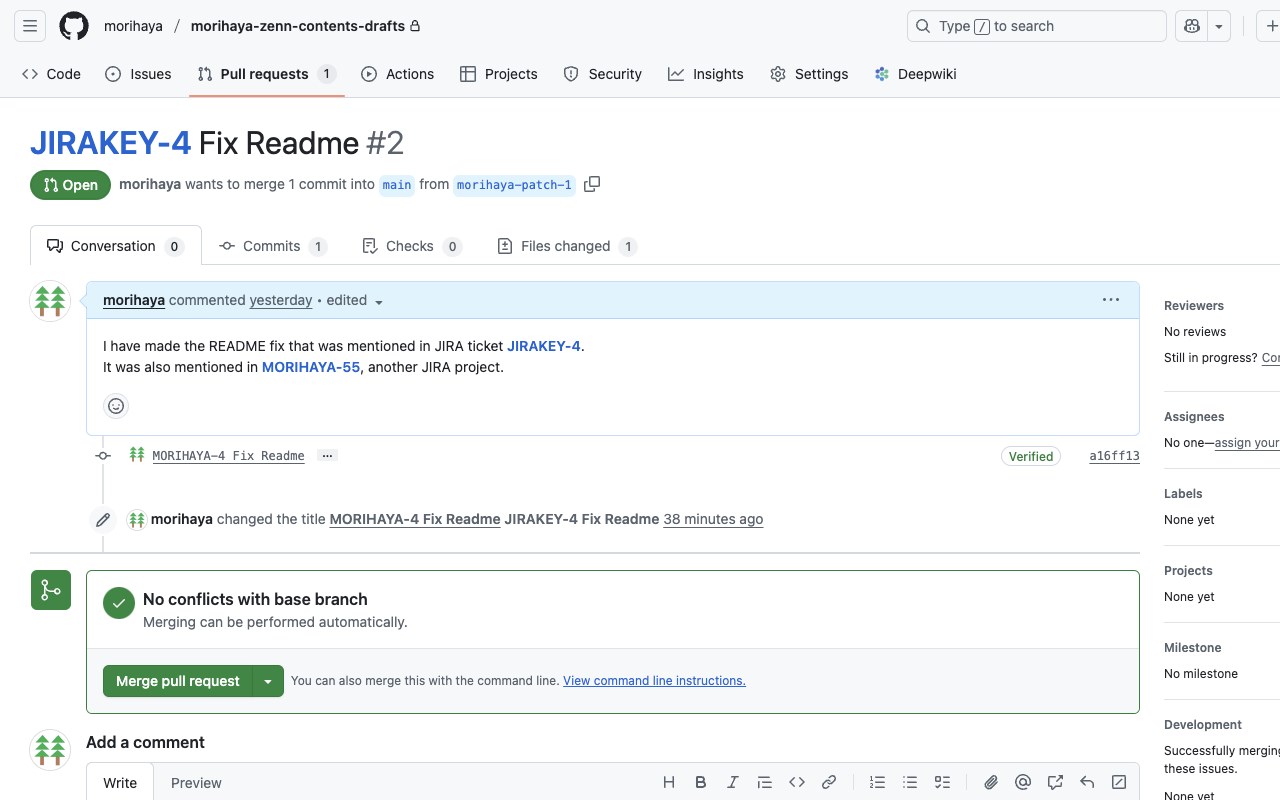Screen dimensions: 1280x800
Task: Insert an unordered bullet list
Action: click(910, 782)
